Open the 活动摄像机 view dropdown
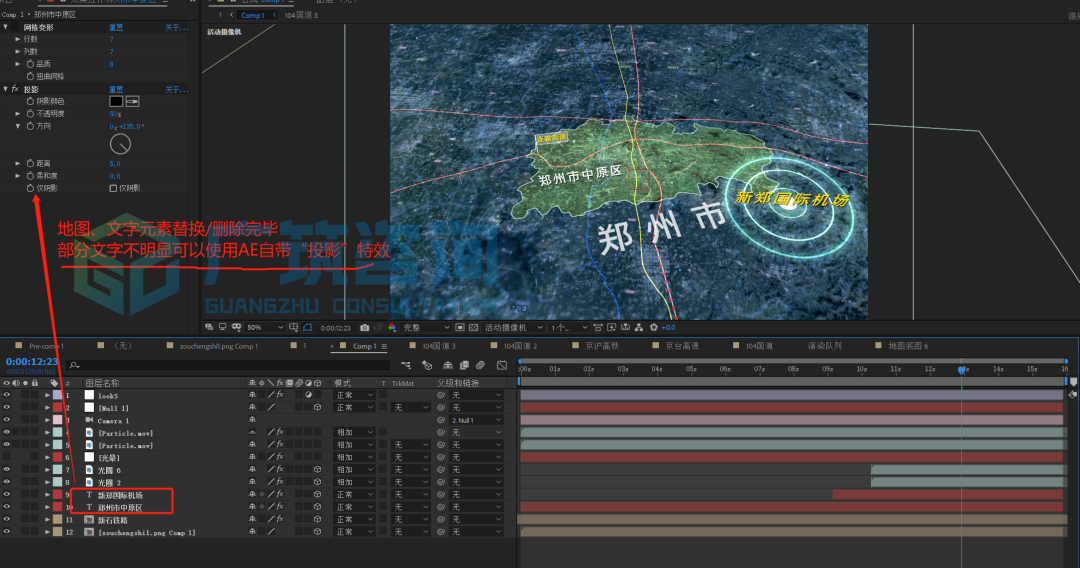This screenshot has width=1080, height=568. click(x=512, y=327)
